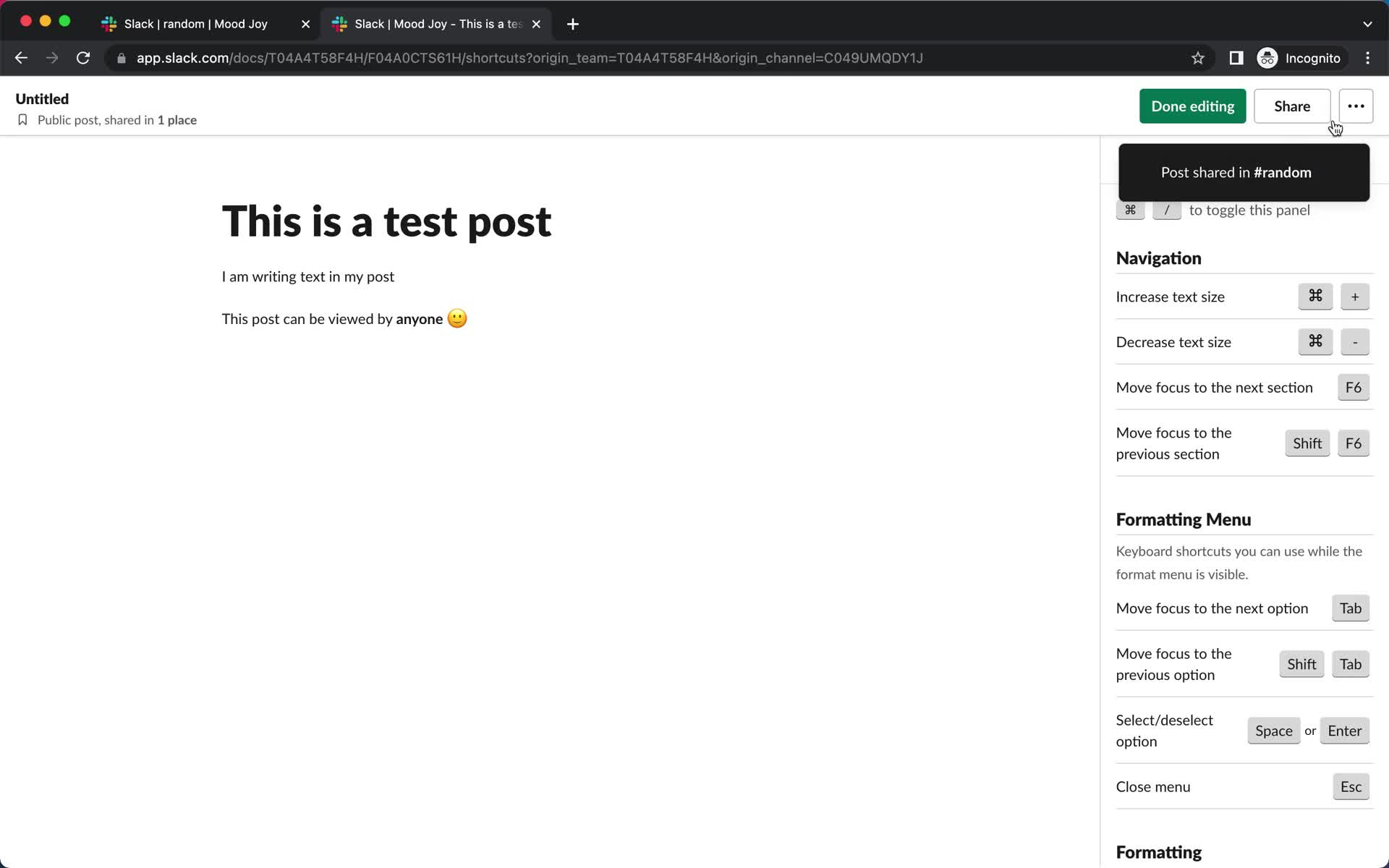Open the Share dialog
1389x868 pixels.
pyautogui.click(x=1292, y=106)
